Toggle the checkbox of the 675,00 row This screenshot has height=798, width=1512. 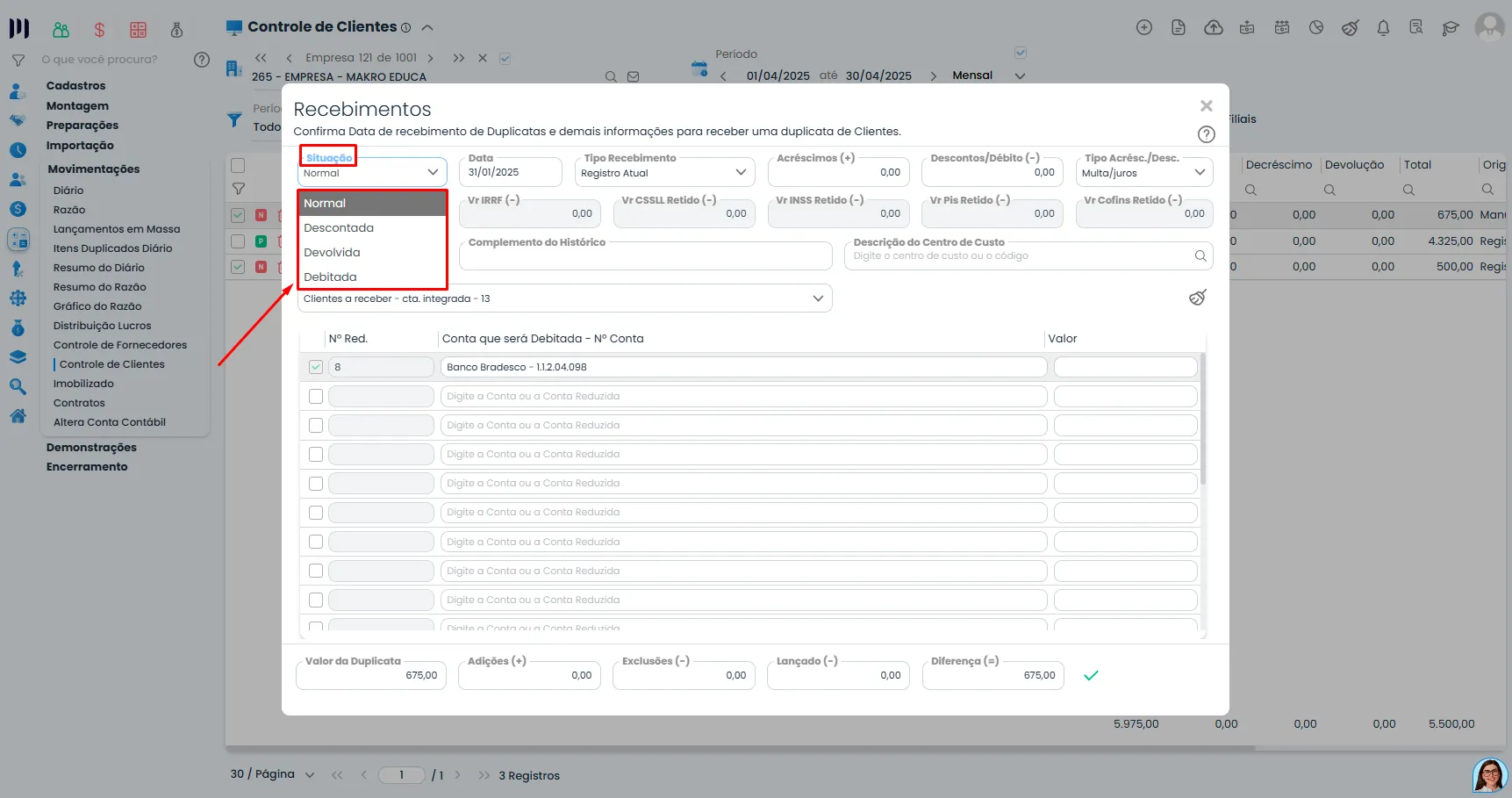tap(238, 215)
